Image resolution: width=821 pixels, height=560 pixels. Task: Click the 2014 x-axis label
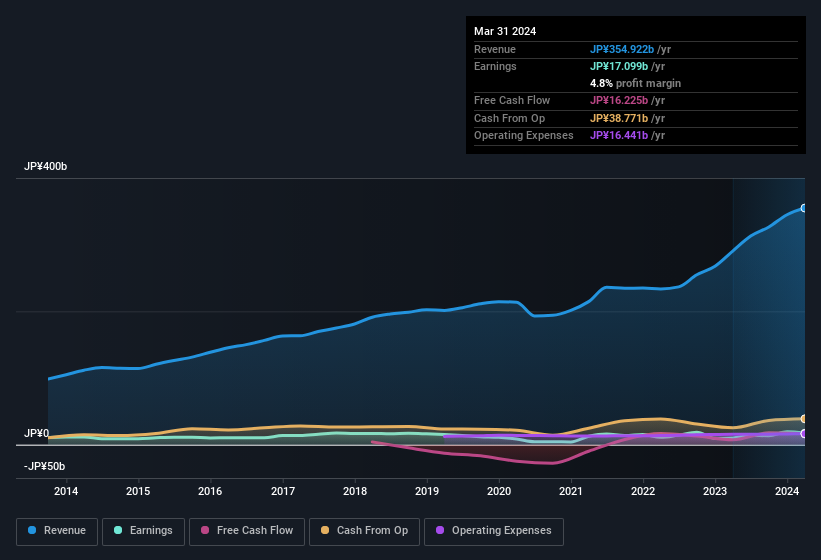(x=66, y=491)
